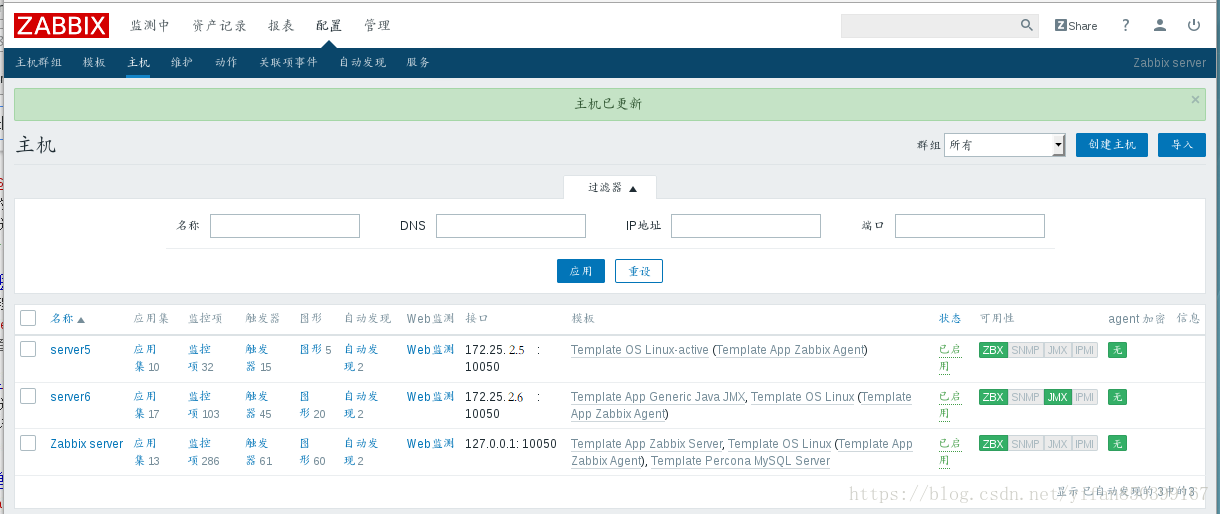Open the host group dropdown
The image size is (1220, 514).
(x=1005, y=145)
